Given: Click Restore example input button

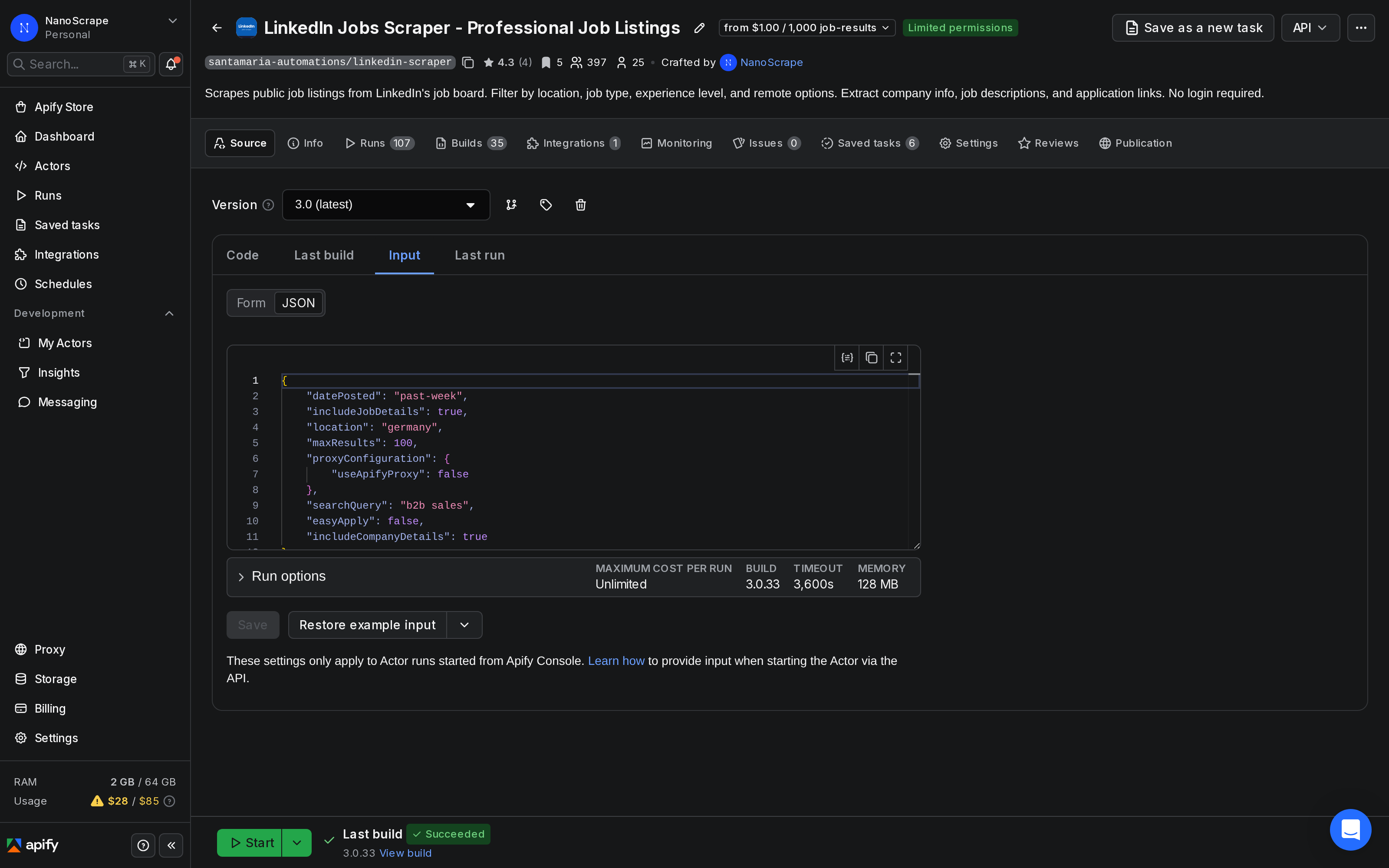Looking at the screenshot, I should [367, 625].
